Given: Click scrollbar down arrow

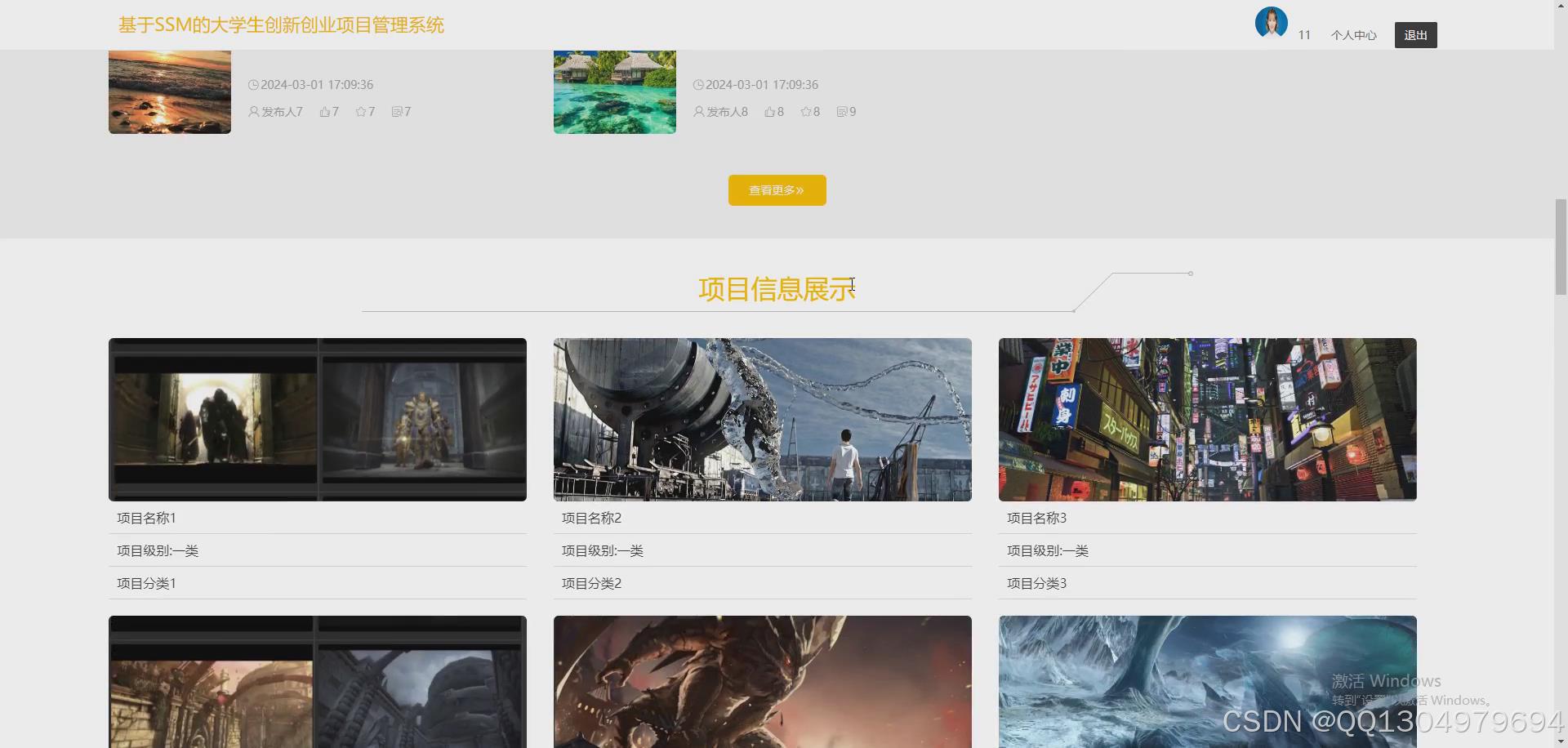Looking at the screenshot, I should [1561, 742].
